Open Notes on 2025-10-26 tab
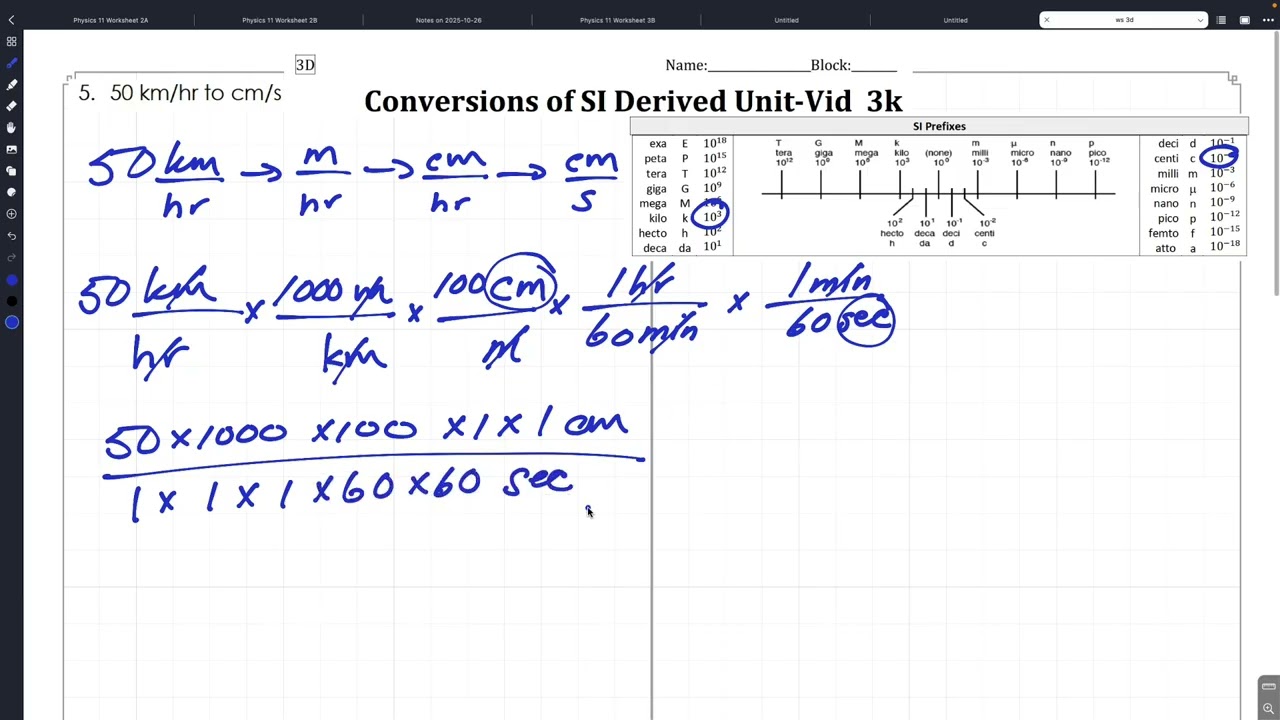 [448, 20]
